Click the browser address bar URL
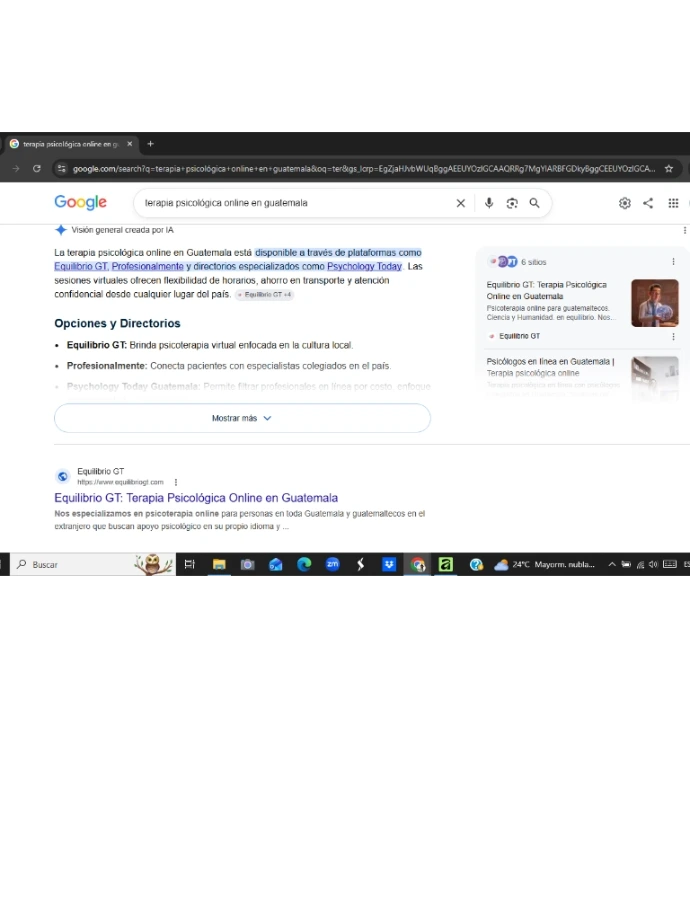 [x=364, y=168]
